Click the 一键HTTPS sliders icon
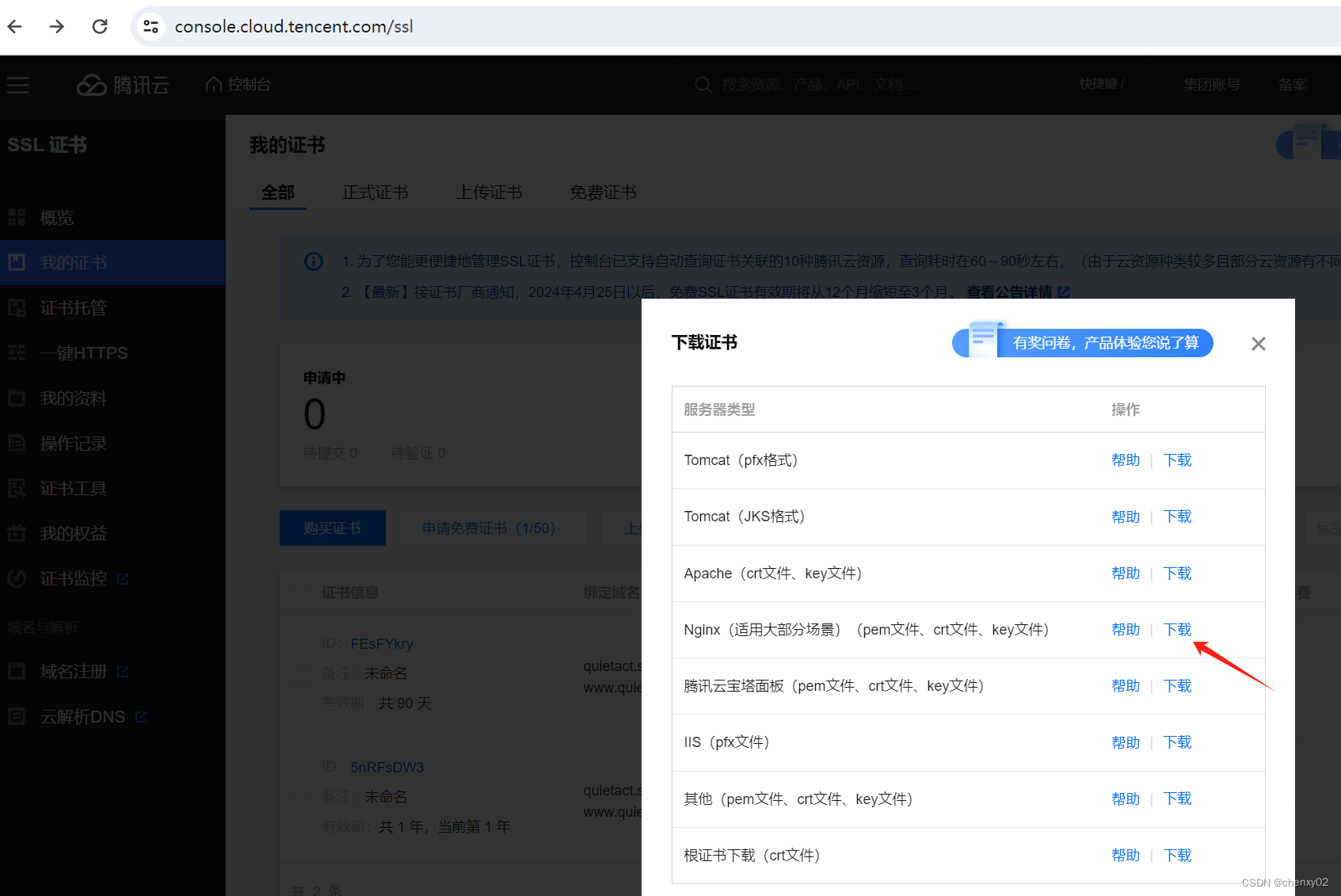1341x896 pixels. [17, 353]
